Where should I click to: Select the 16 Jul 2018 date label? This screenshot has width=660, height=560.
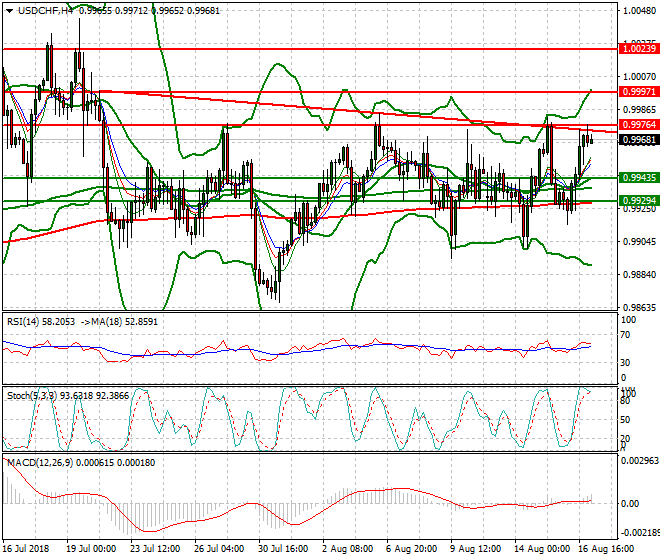[26, 549]
